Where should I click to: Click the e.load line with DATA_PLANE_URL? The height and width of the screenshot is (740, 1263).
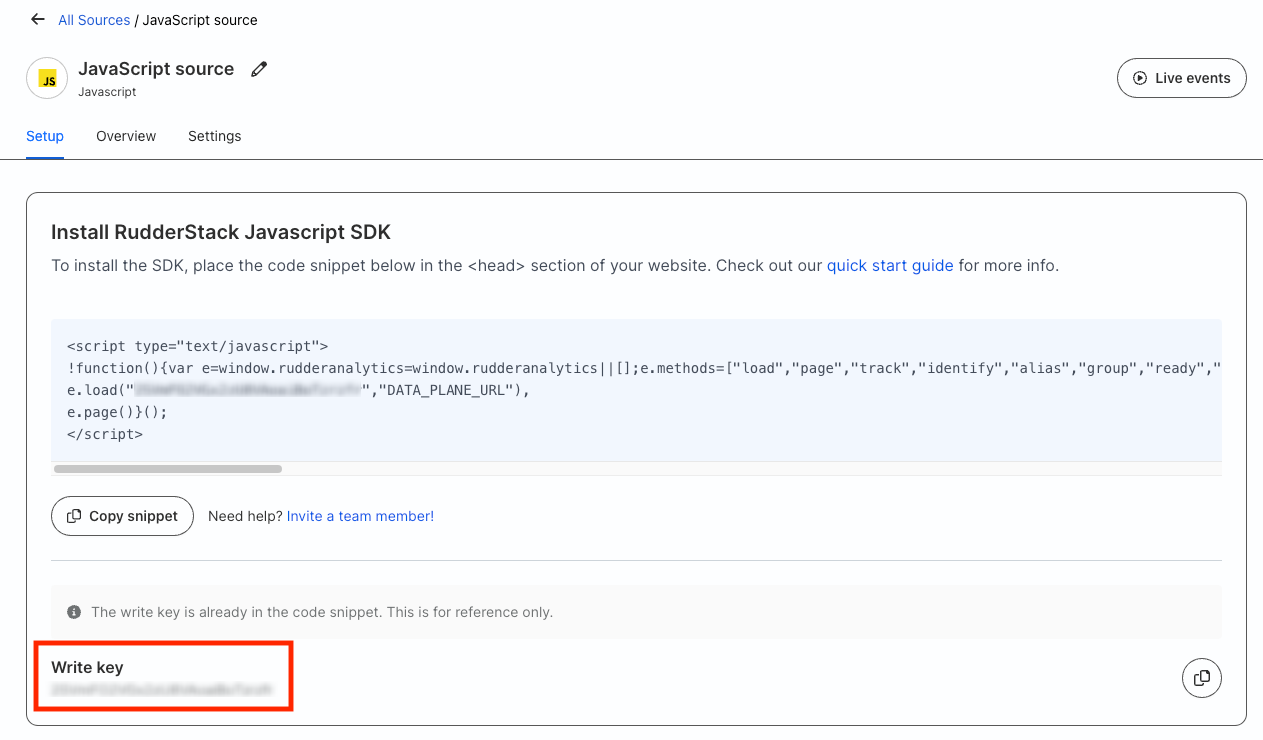[x=298, y=390]
